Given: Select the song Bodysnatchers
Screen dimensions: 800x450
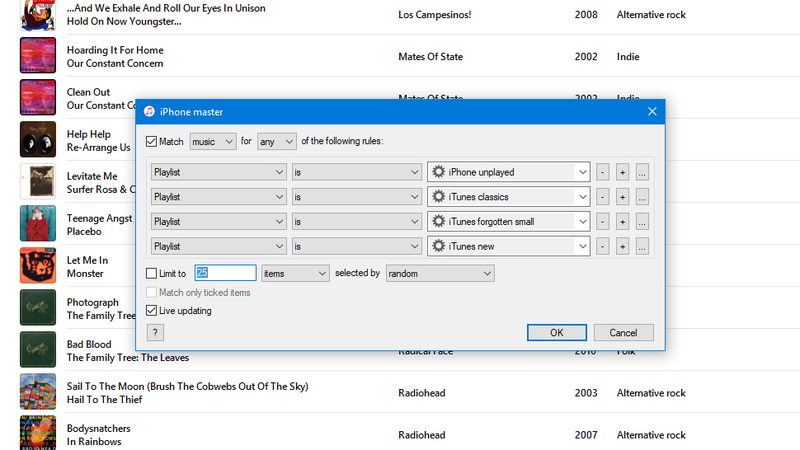Looking at the screenshot, I should pos(98,428).
